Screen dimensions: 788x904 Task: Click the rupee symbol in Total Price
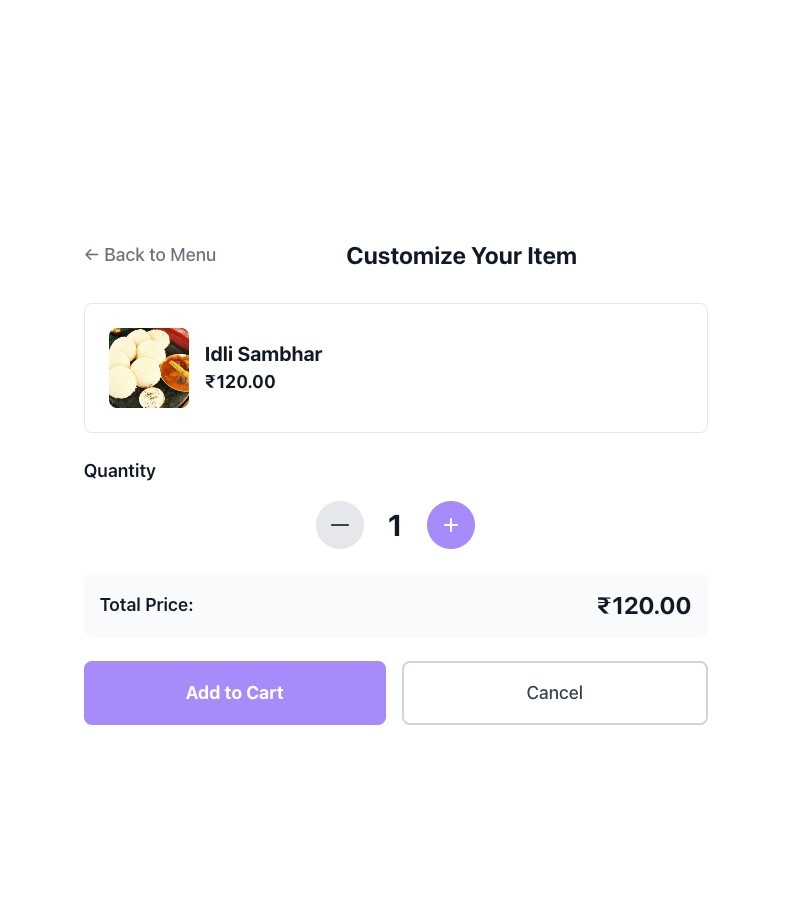pyautogui.click(x=602, y=605)
